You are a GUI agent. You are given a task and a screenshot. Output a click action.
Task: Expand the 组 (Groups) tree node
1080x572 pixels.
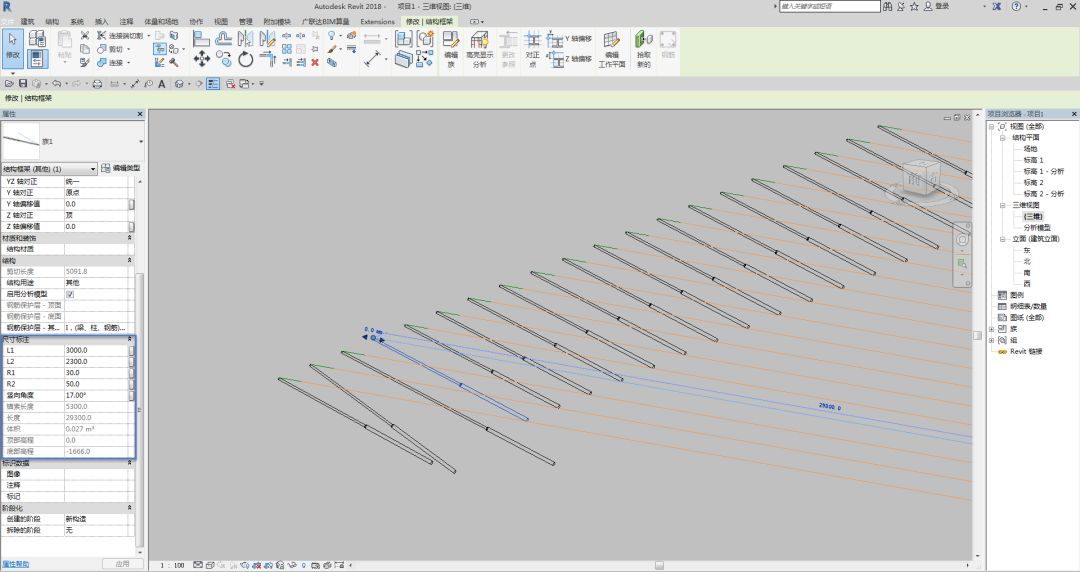pyautogui.click(x=991, y=340)
